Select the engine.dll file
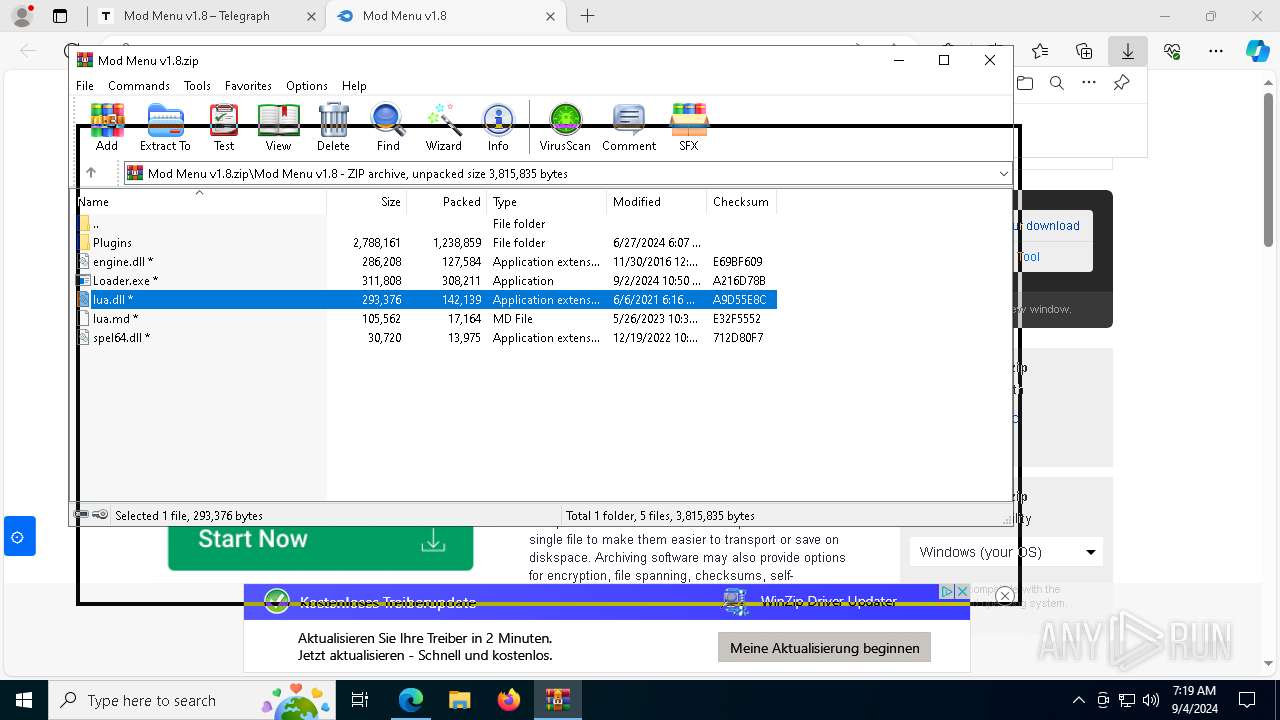 pos(426,262)
